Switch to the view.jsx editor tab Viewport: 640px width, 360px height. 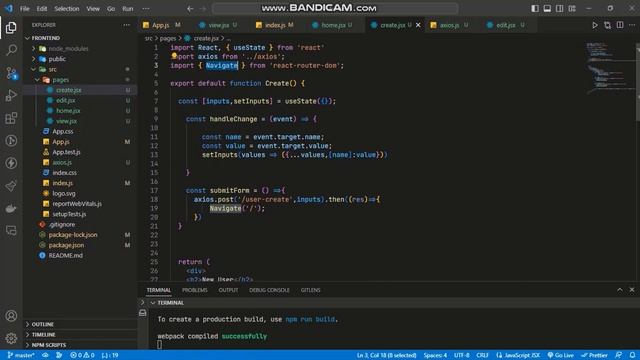coord(218,25)
